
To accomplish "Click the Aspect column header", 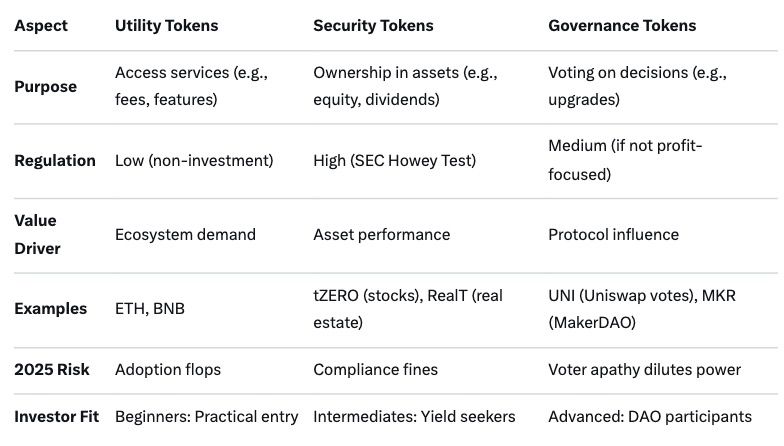I will click(40, 25).
